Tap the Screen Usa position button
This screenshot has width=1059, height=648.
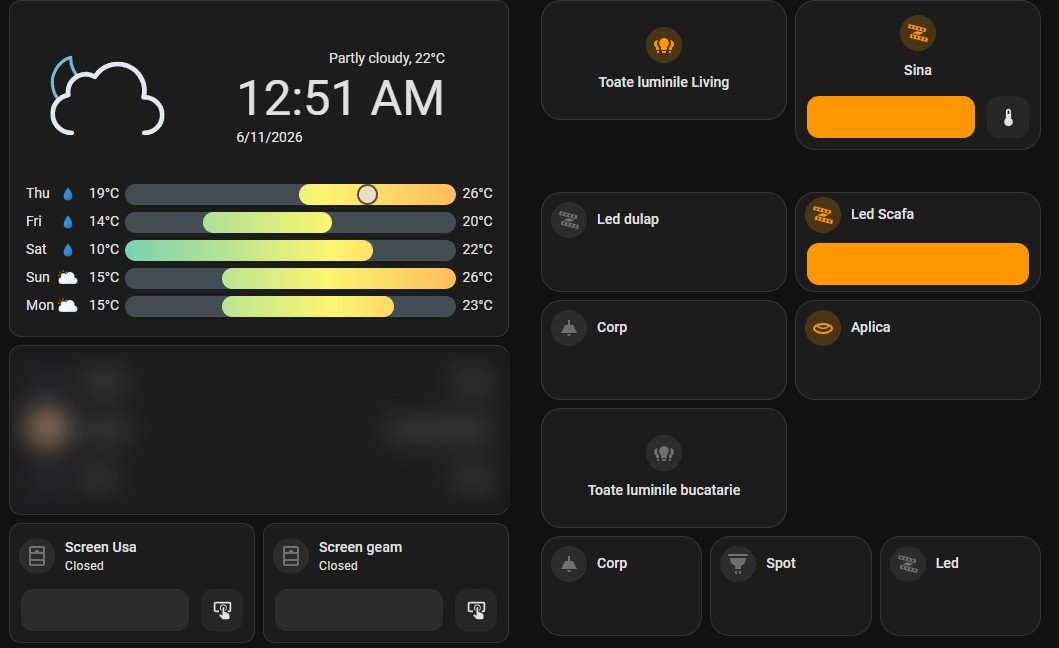[x=222, y=609]
